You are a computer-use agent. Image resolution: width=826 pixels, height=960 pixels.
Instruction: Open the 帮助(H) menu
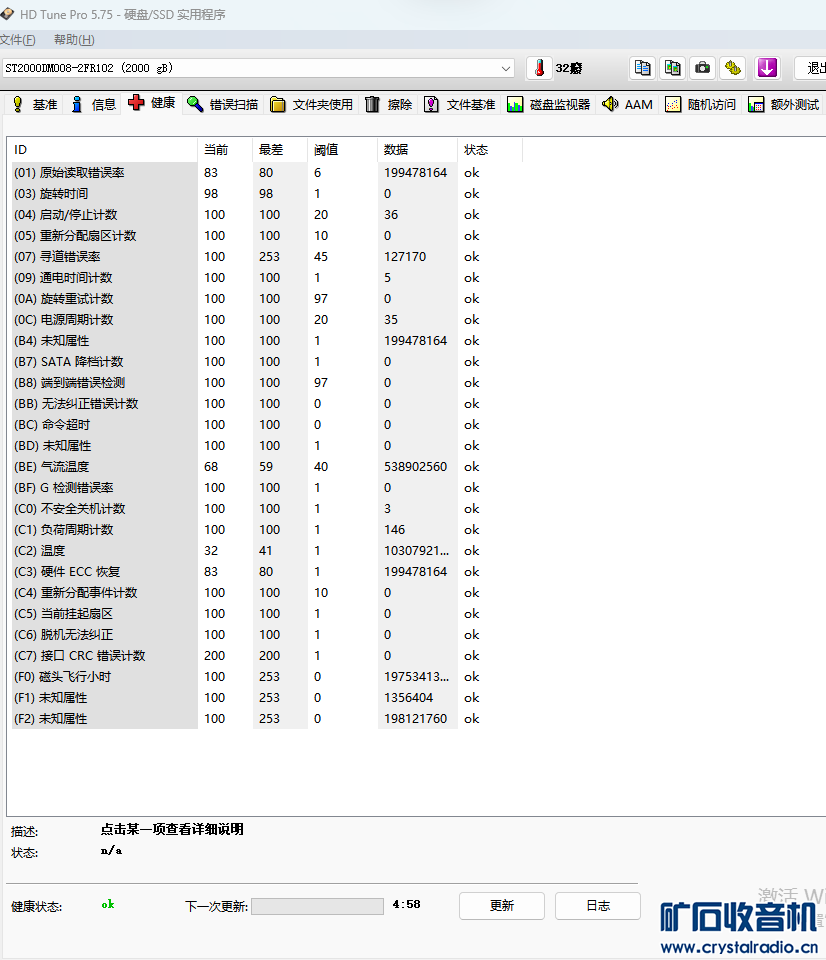click(74, 40)
